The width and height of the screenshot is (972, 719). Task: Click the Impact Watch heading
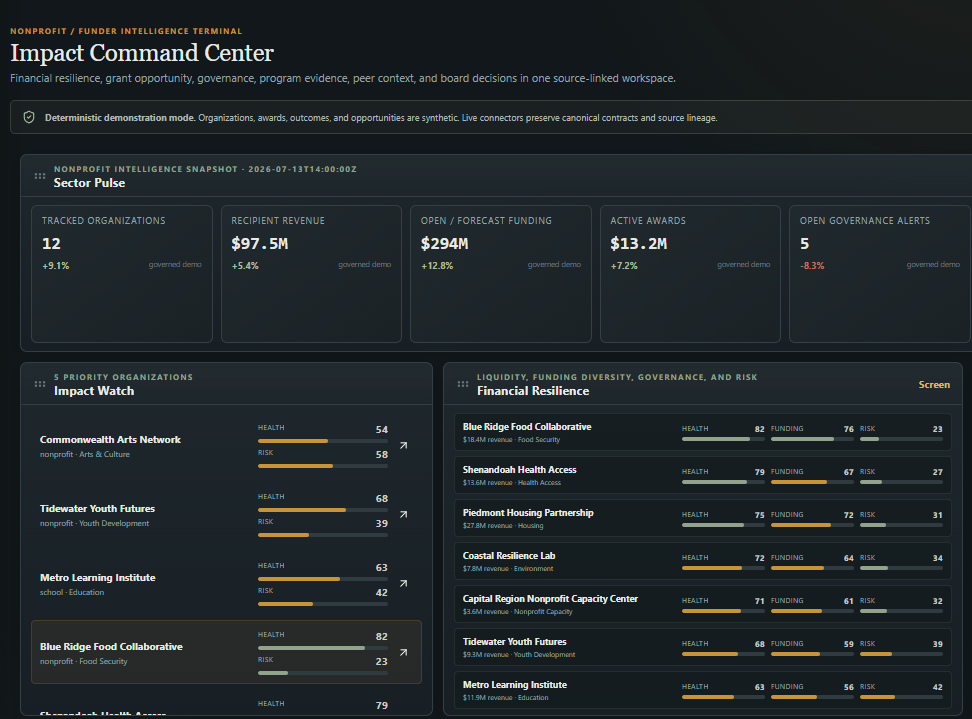point(94,391)
